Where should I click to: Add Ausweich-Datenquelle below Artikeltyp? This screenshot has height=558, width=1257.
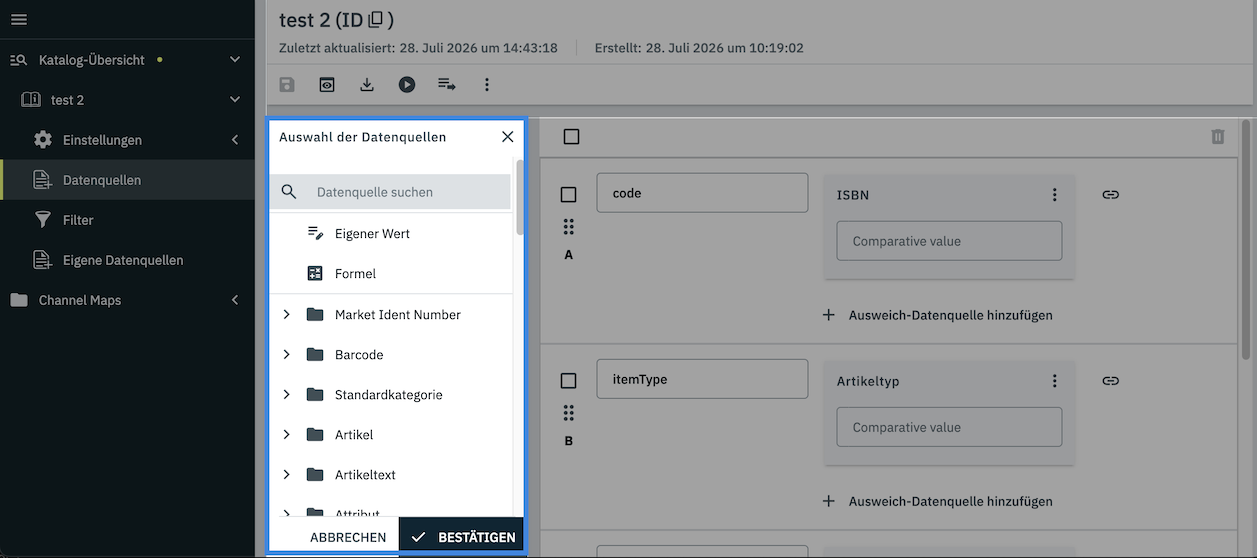click(x=937, y=501)
